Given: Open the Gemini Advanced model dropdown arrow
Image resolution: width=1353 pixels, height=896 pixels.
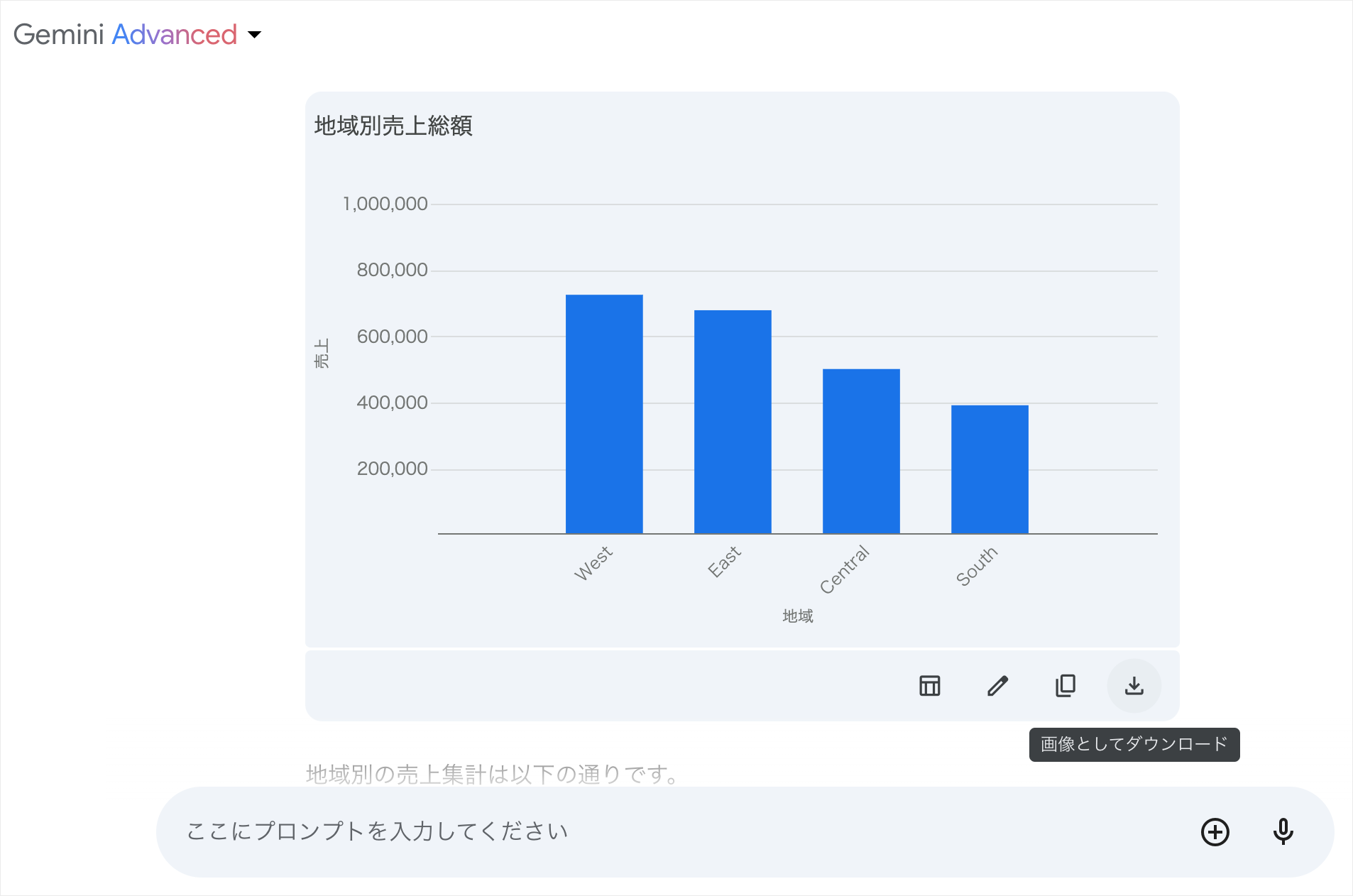Looking at the screenshot, I should (x=254, y=35).
